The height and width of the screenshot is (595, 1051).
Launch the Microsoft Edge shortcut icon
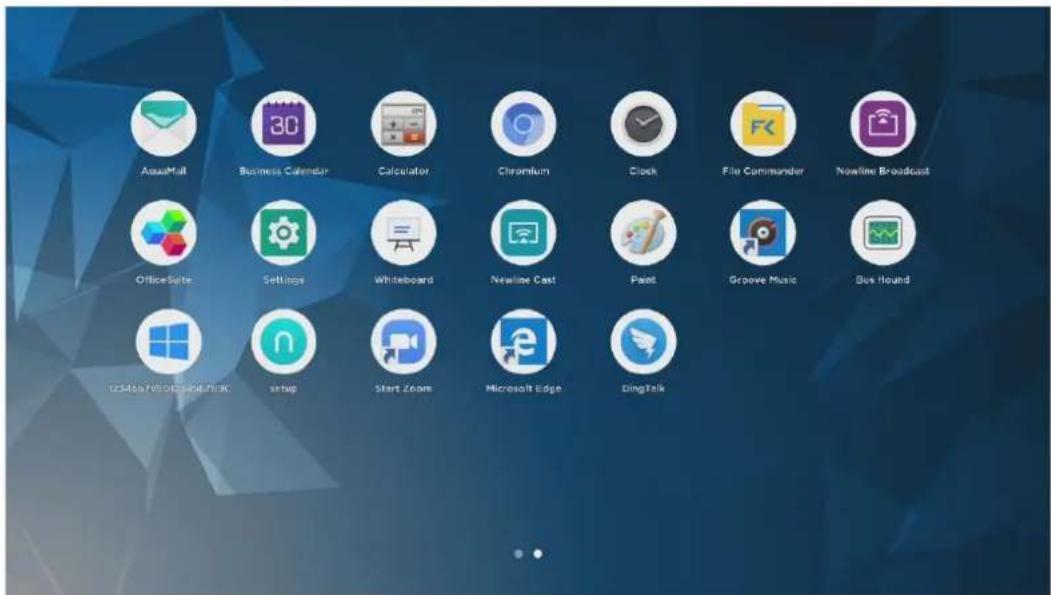[x=523, y=342]
